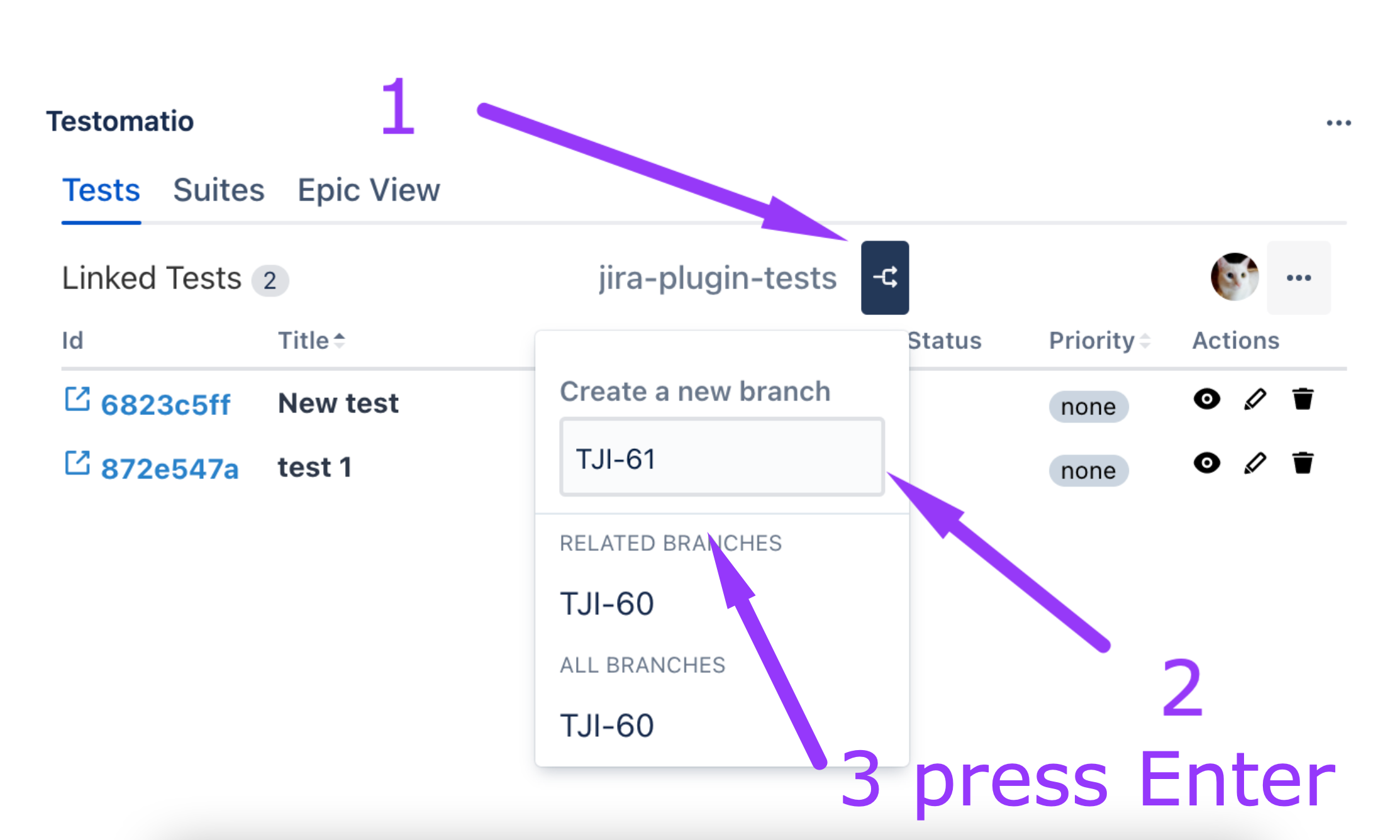Open external link icon for 872e547a
This screenshot has height=840, width=1400.
pos(77,463)
